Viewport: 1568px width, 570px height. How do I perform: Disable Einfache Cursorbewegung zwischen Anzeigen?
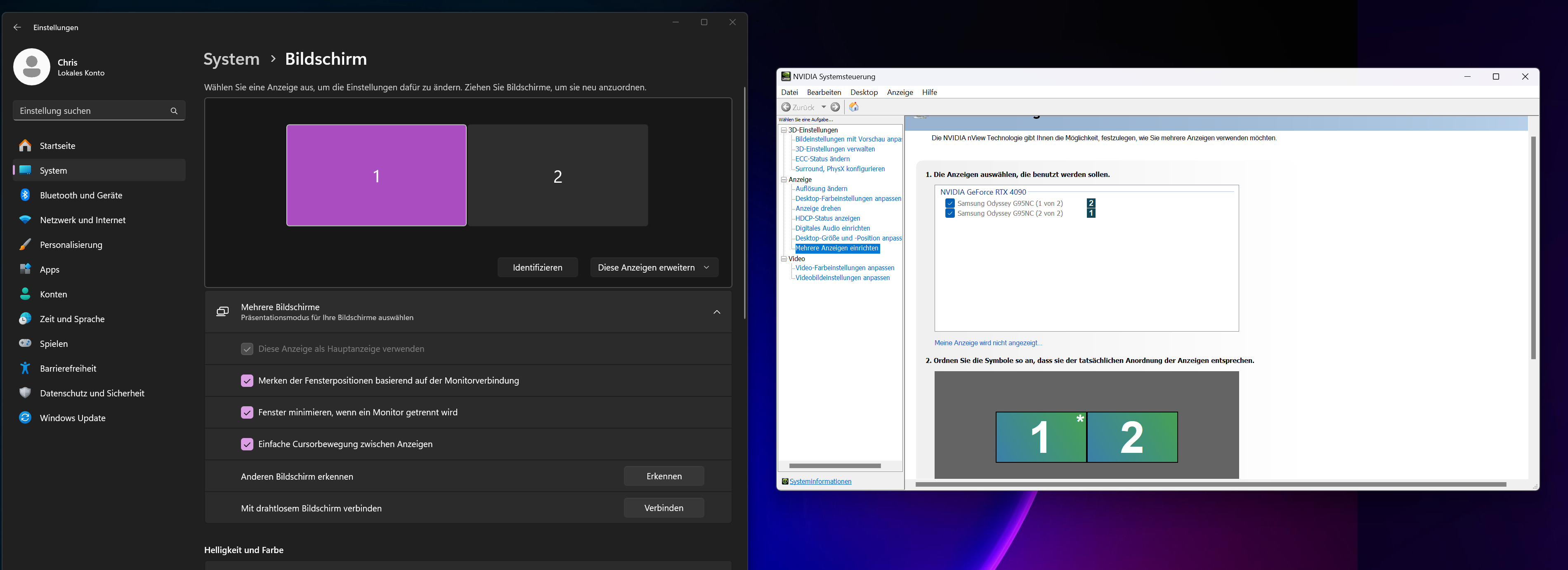tap(246, 444)
